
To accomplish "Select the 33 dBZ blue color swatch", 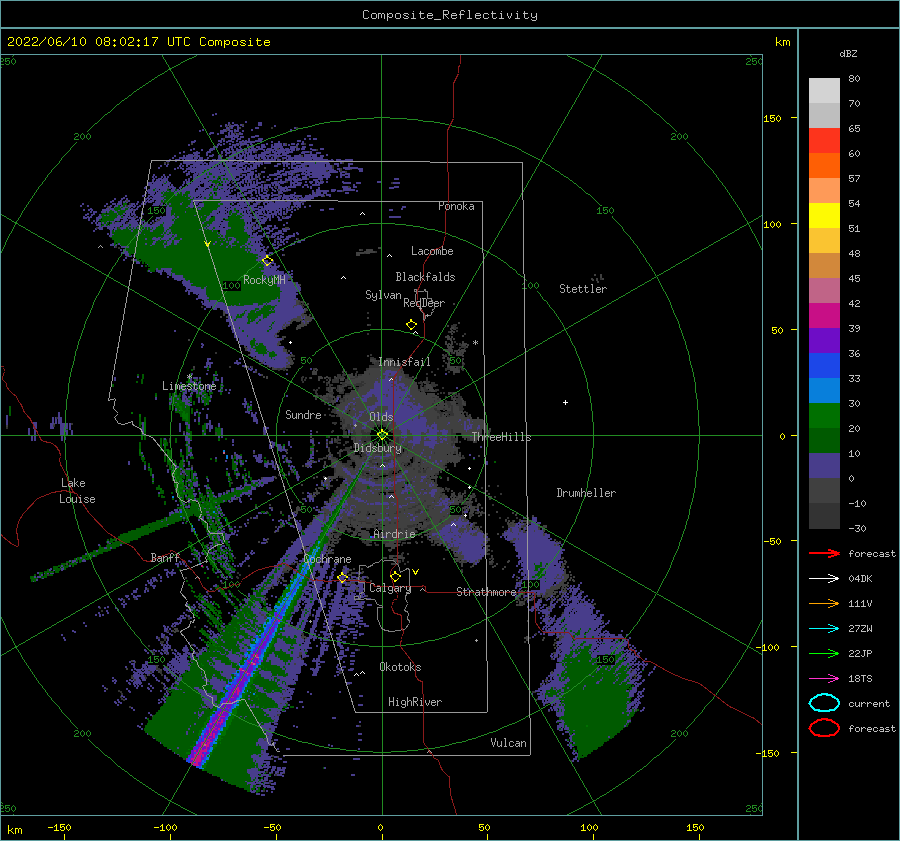I will coord(824,365).
